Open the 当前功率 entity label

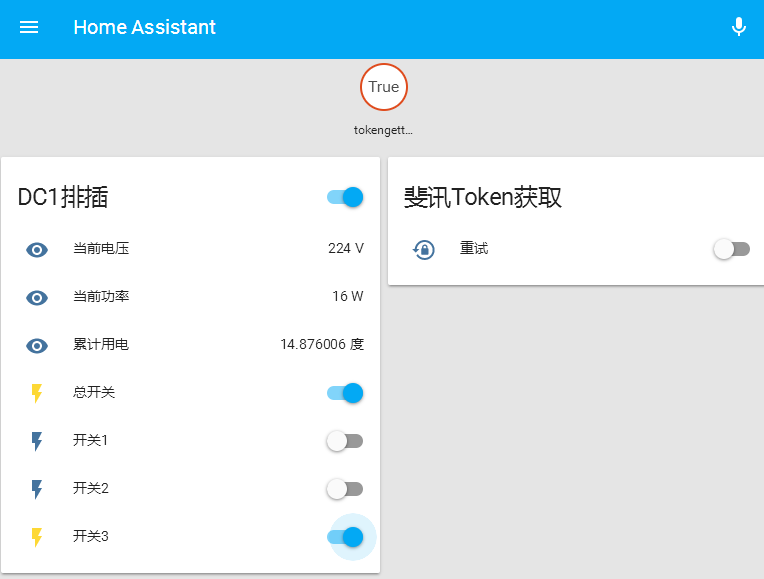point(101,296)
